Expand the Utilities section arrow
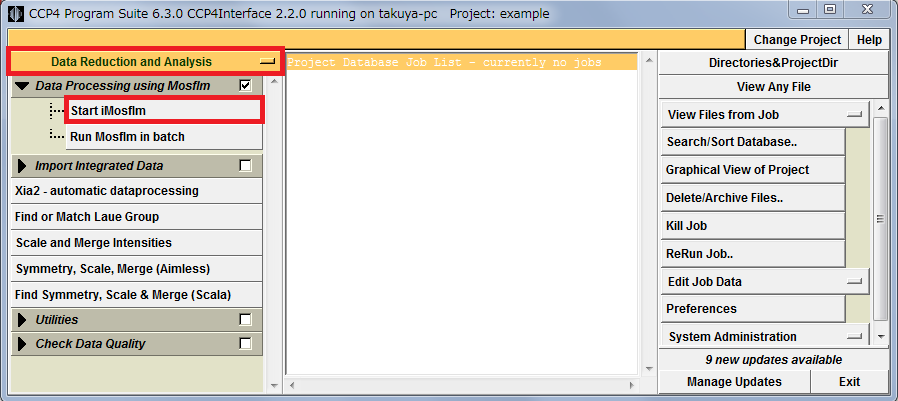 coord(22,320)
